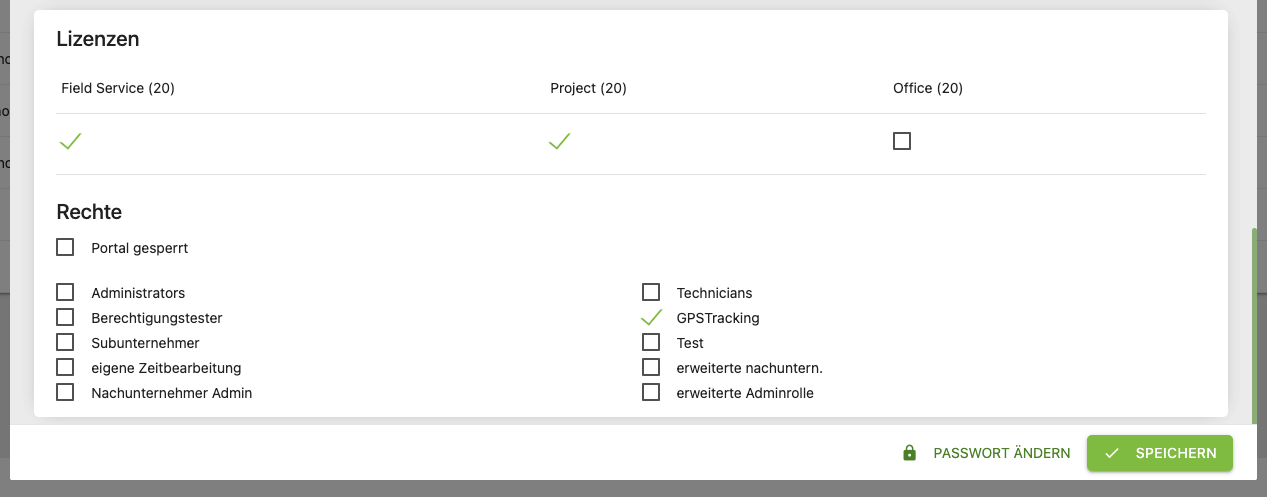
Task: Toggle the eigene Zeitbearbeitung checkbox
Action: (65, 367)
